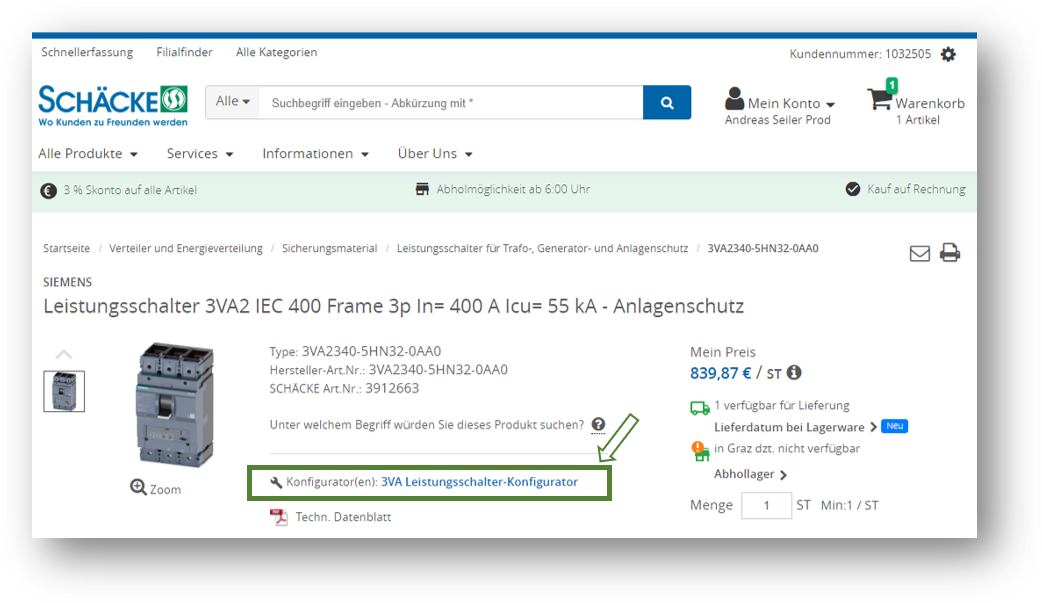Select the product thumbnail image
Image resolution: width=1042 pixels, height=603 pixels.
point(64,391)
